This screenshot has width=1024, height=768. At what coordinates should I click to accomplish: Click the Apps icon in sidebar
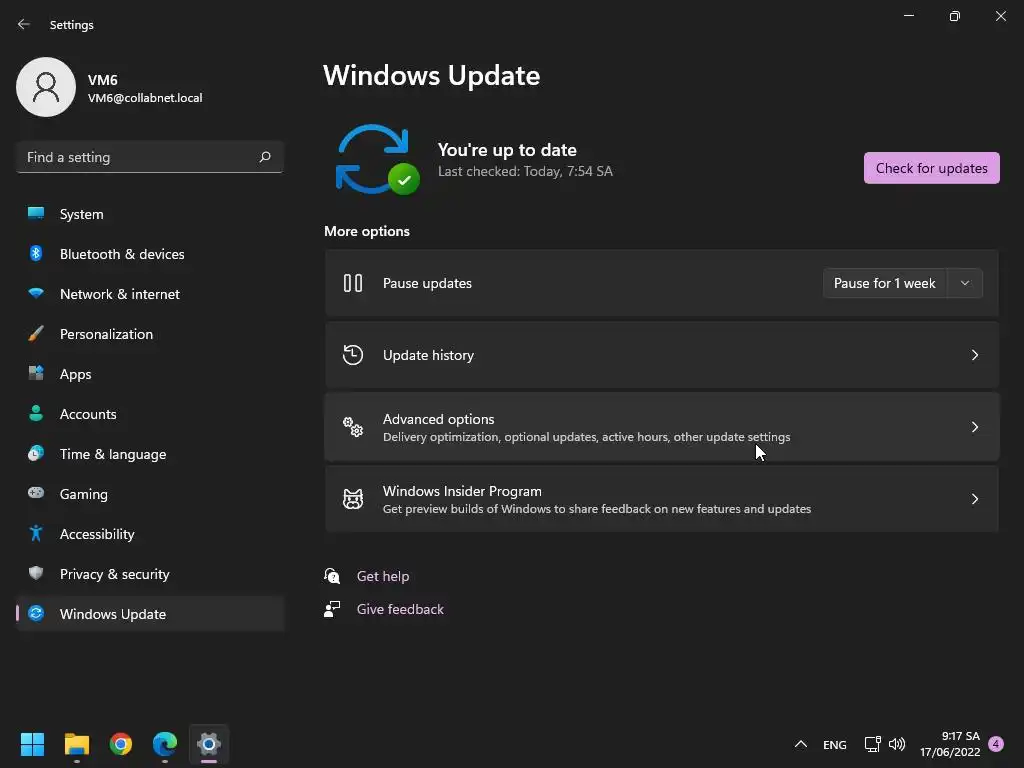(x=36, y=373)
